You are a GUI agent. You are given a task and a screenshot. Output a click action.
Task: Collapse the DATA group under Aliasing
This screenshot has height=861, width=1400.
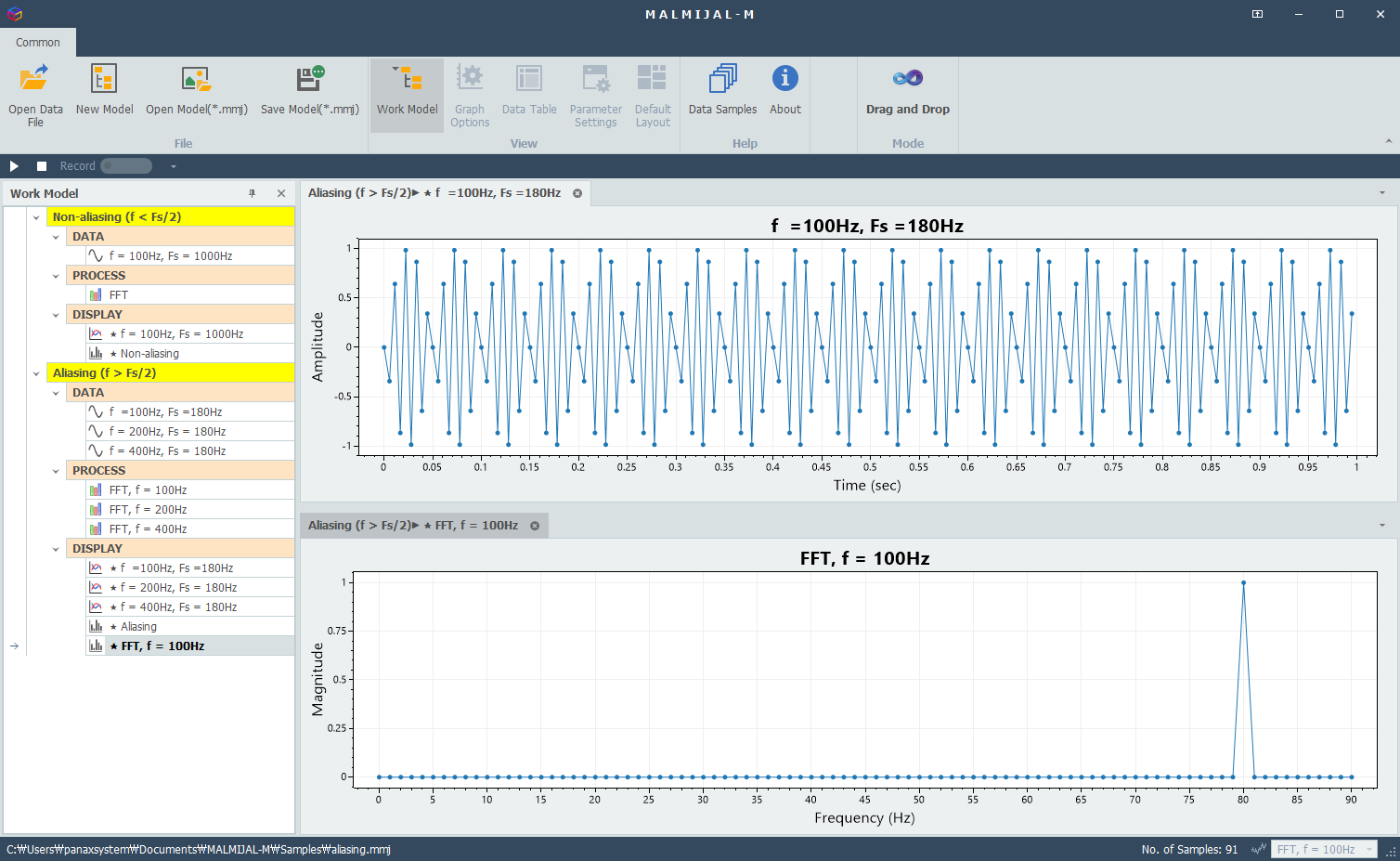[x=56, y=393]
